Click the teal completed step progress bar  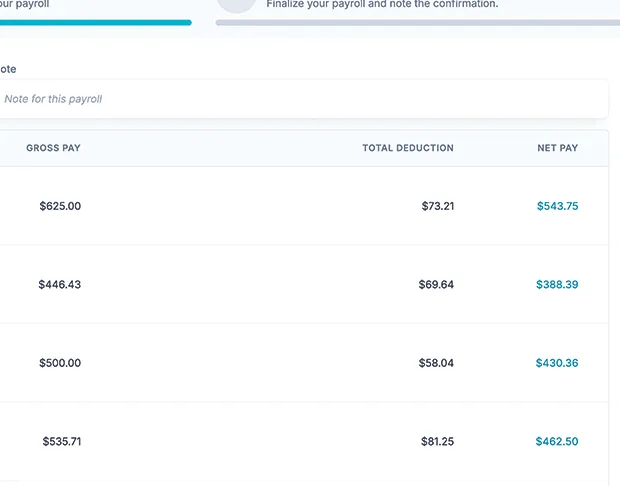point(95,22)
